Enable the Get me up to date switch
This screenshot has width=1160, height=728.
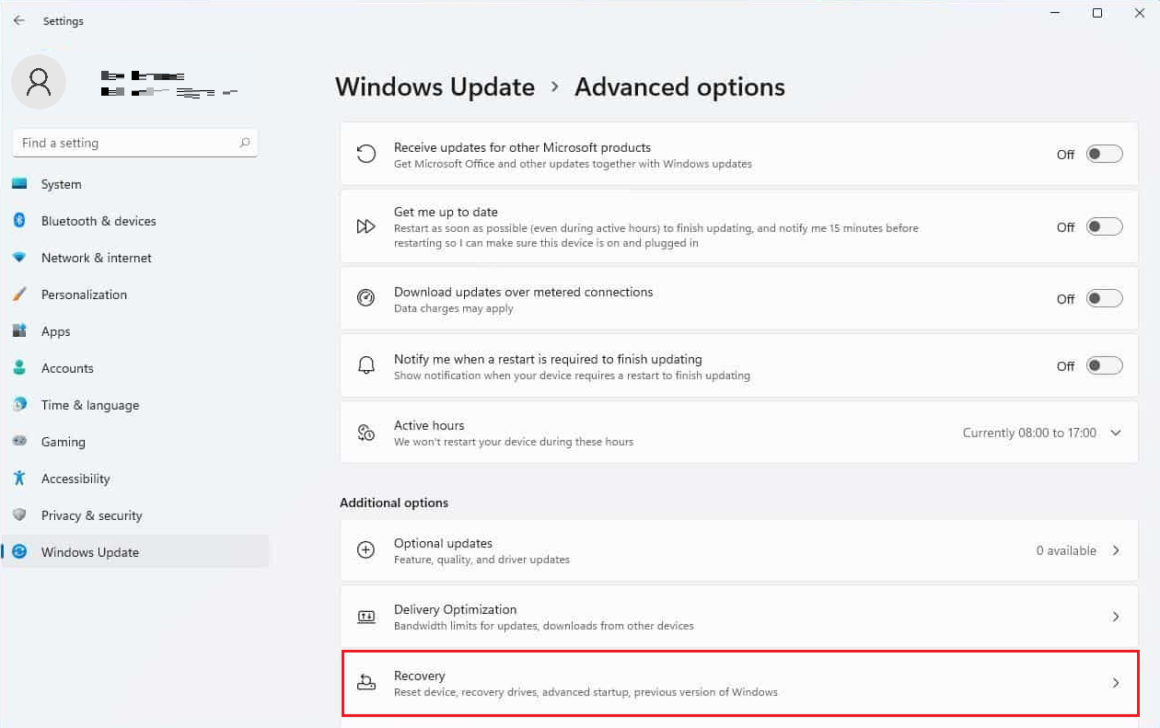click(x=1104, y=226)
